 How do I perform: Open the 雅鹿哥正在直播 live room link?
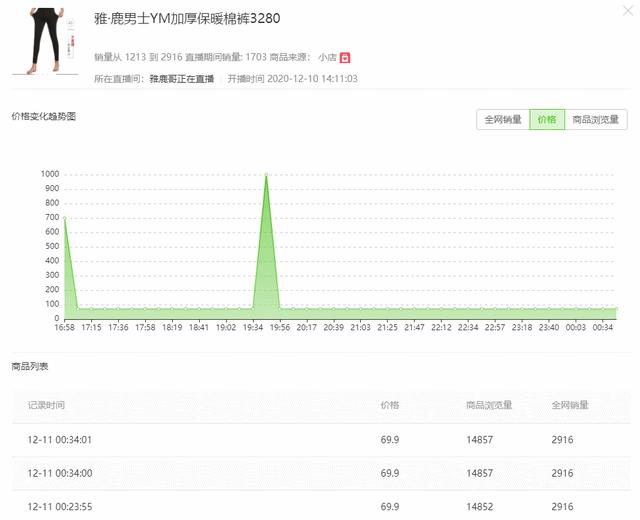(x=182, y=79)
